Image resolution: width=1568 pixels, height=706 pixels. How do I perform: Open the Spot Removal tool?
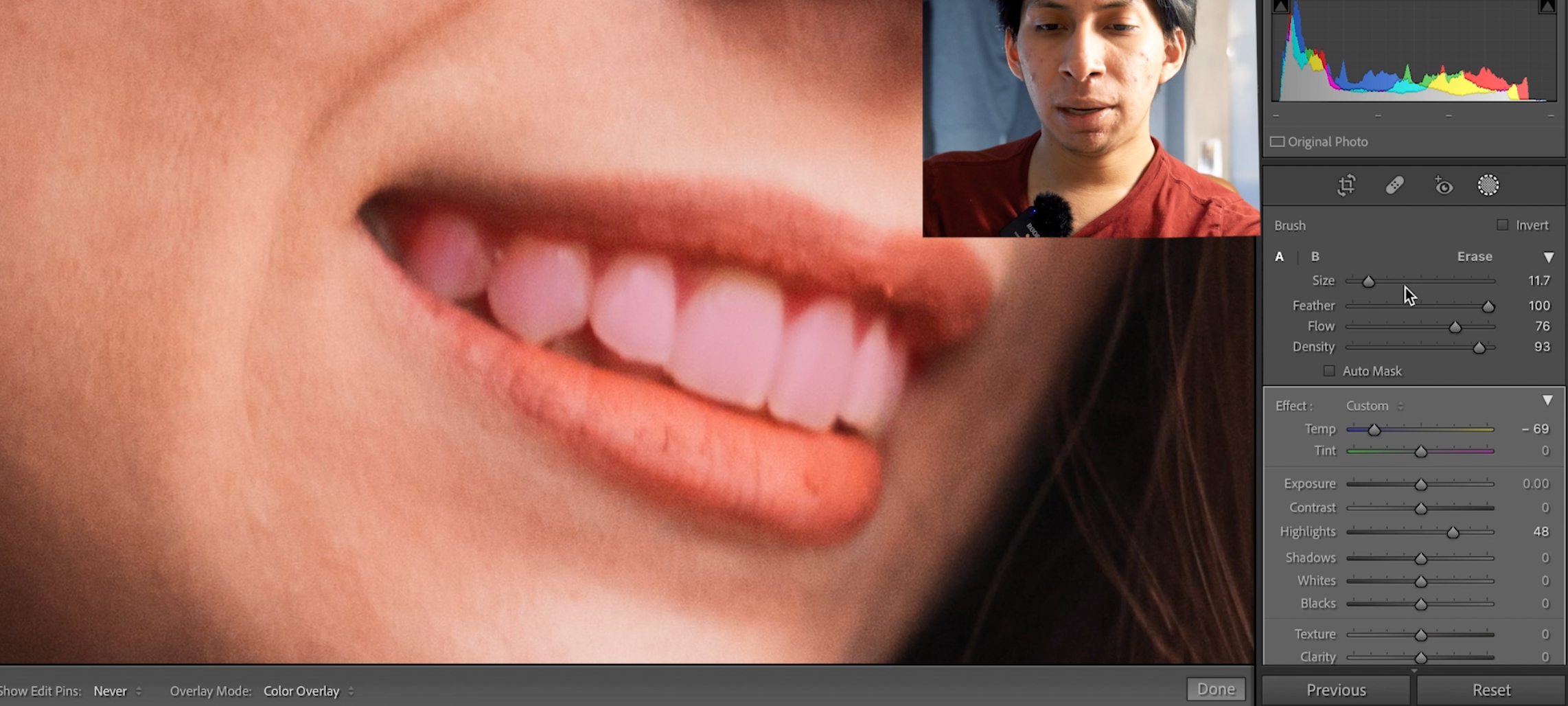[1394, 186]
